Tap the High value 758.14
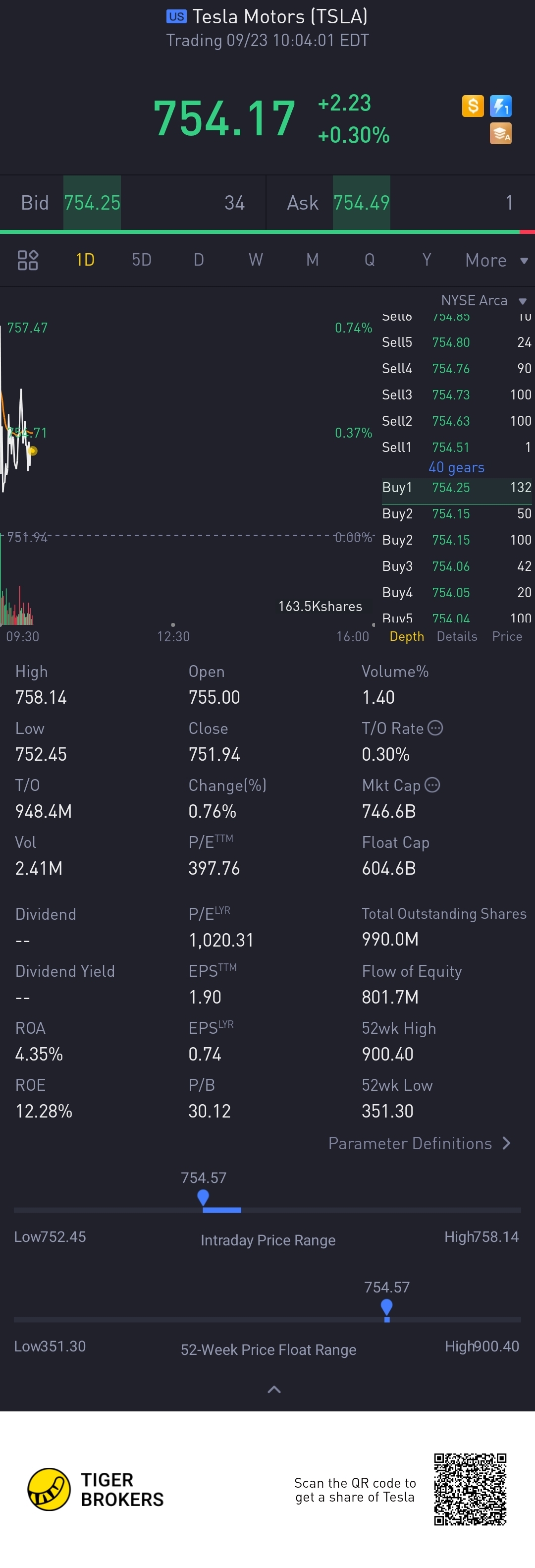 [41, 697]
